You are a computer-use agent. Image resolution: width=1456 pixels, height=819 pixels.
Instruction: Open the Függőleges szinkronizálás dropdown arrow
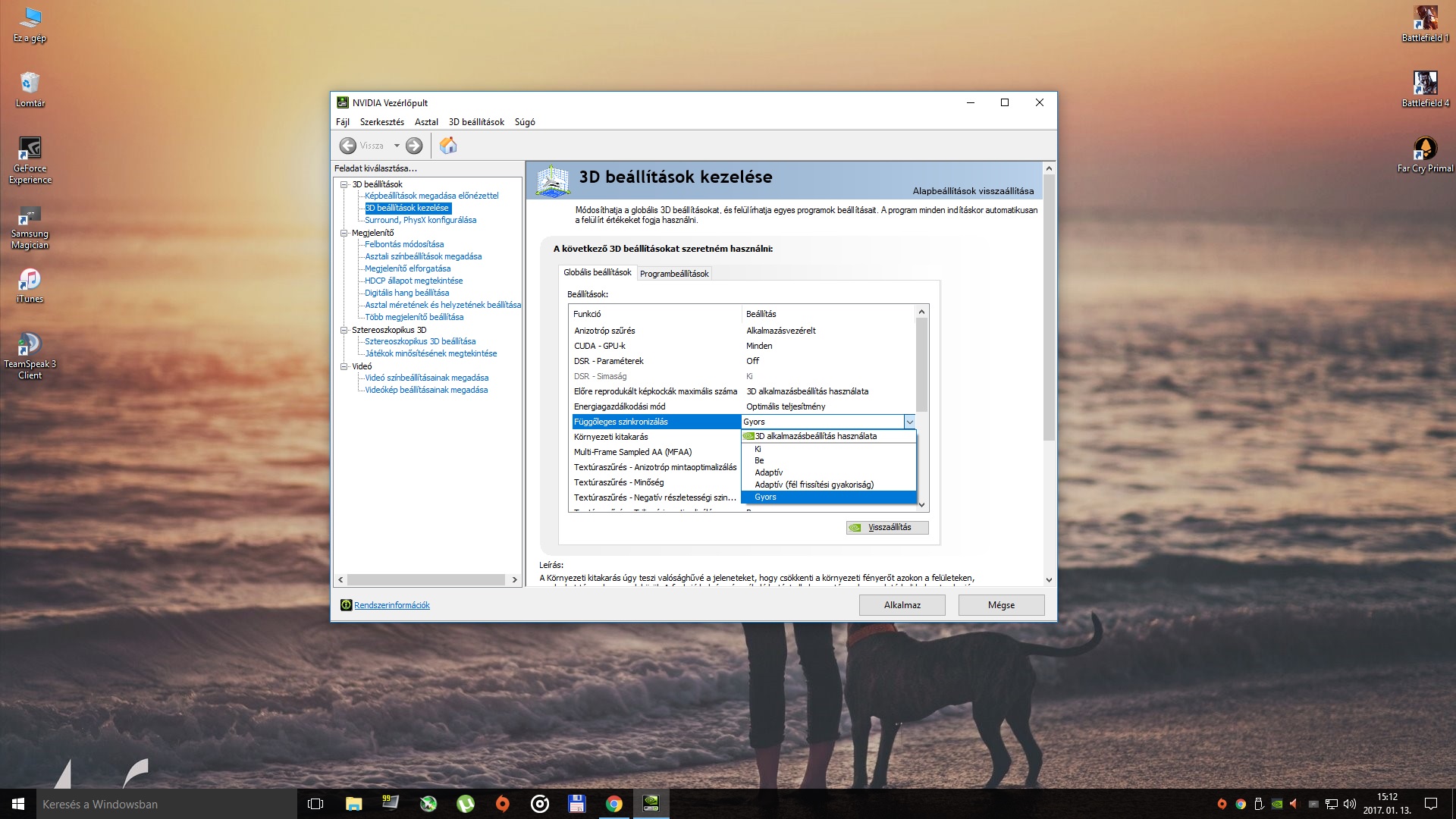click(909, 422)
